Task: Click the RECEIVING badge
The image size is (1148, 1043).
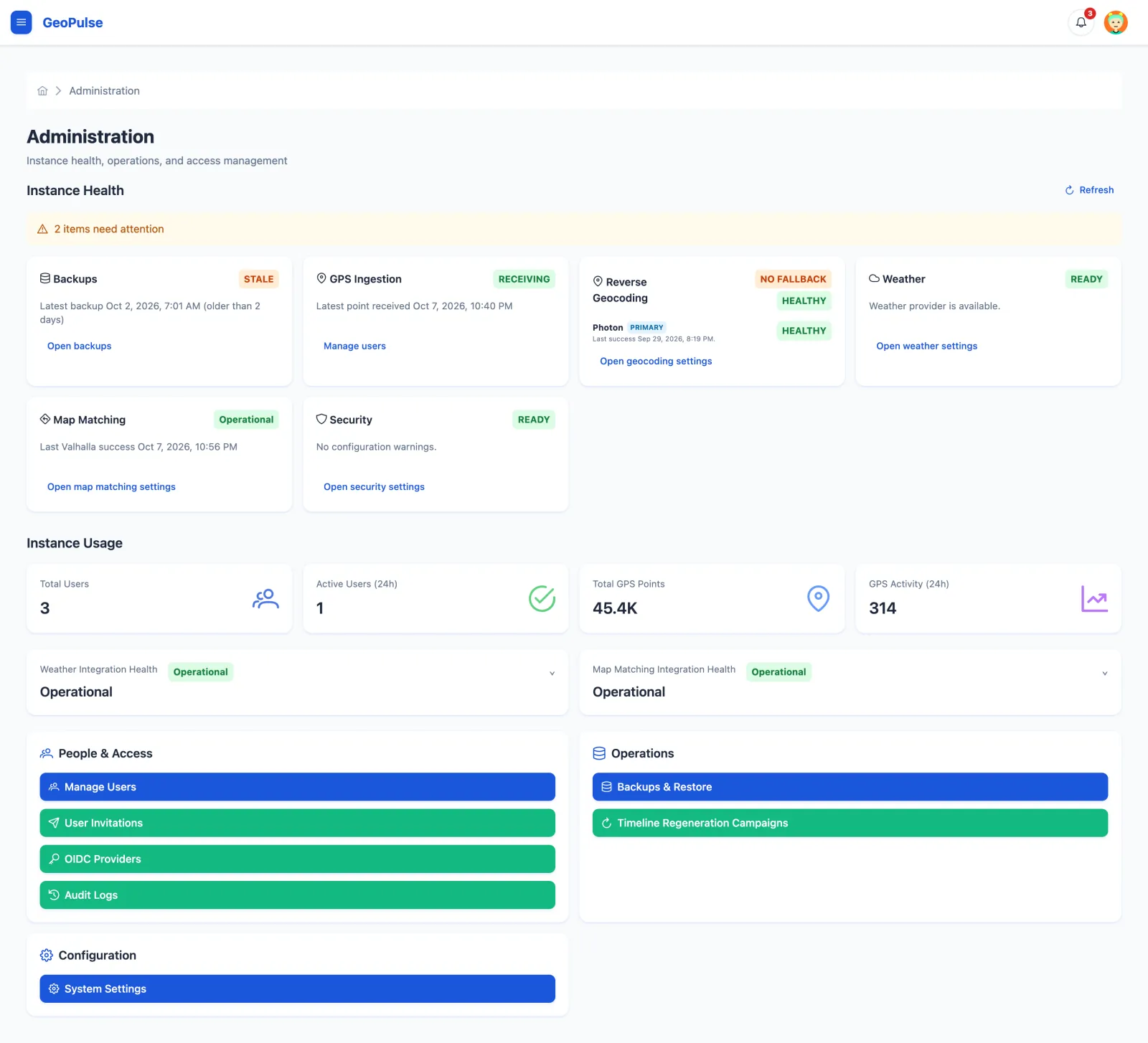Action: 524,279
